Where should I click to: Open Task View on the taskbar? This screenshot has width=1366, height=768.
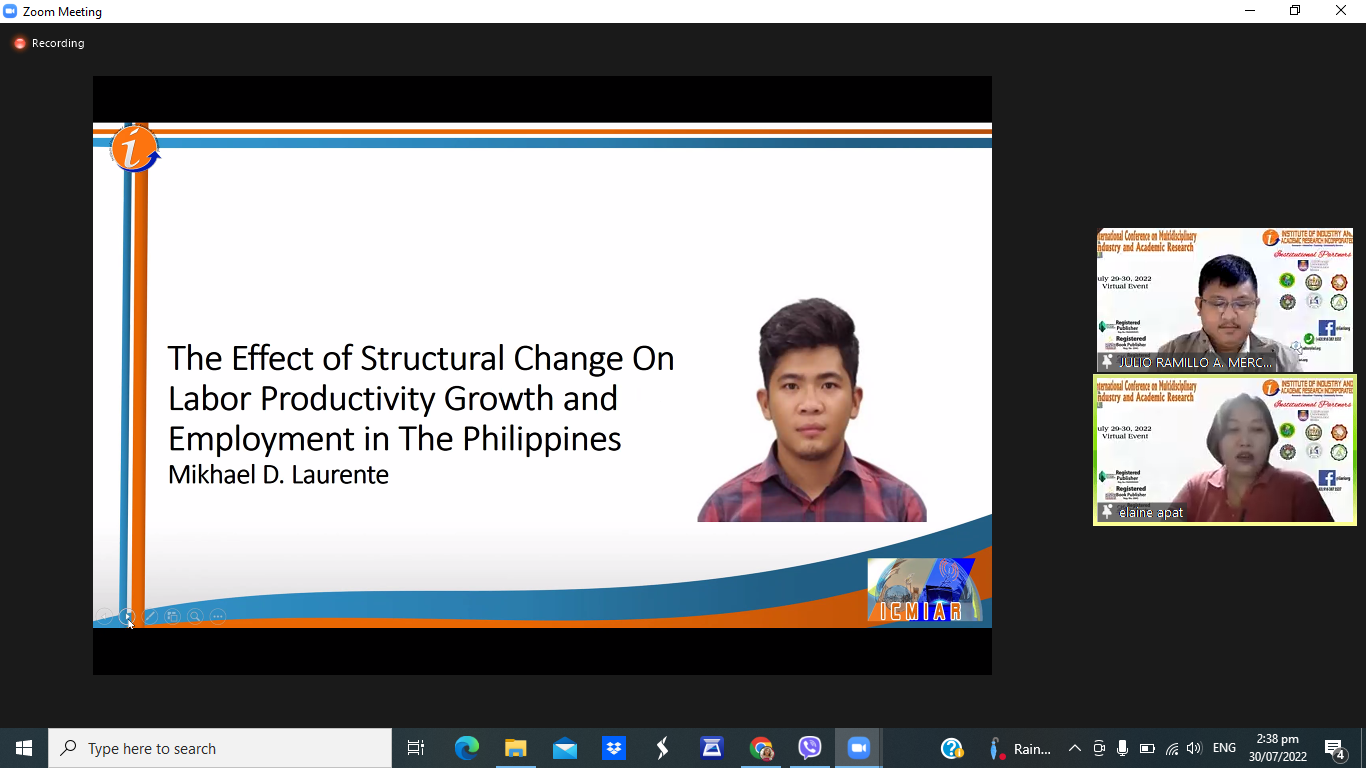click(x=416, y=748)
